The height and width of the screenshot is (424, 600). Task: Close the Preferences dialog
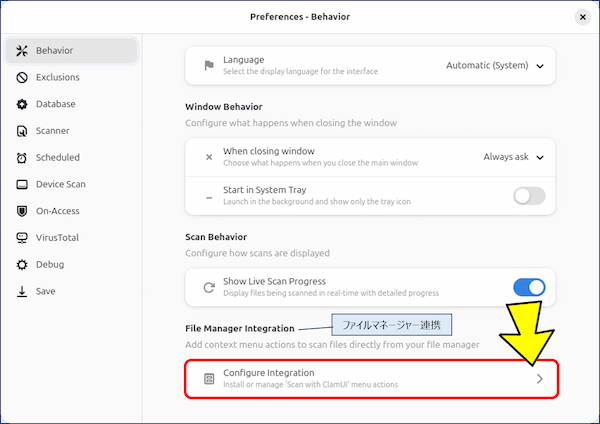(582, 17)
